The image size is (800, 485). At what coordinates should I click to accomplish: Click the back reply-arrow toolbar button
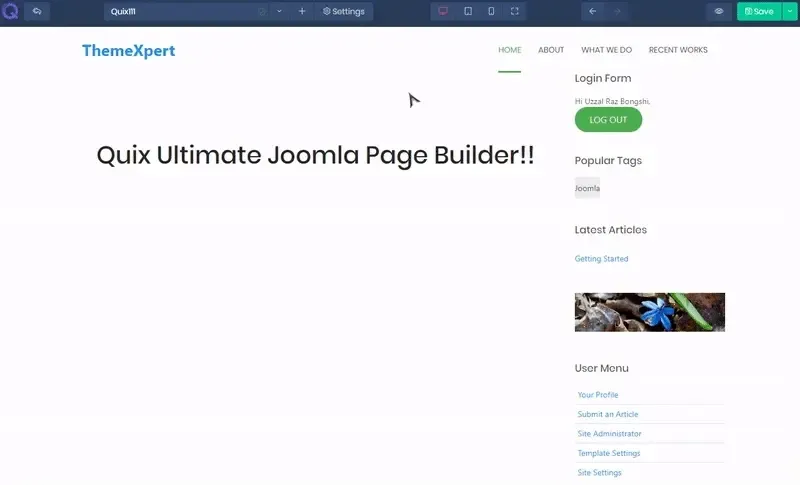(37, 11)
